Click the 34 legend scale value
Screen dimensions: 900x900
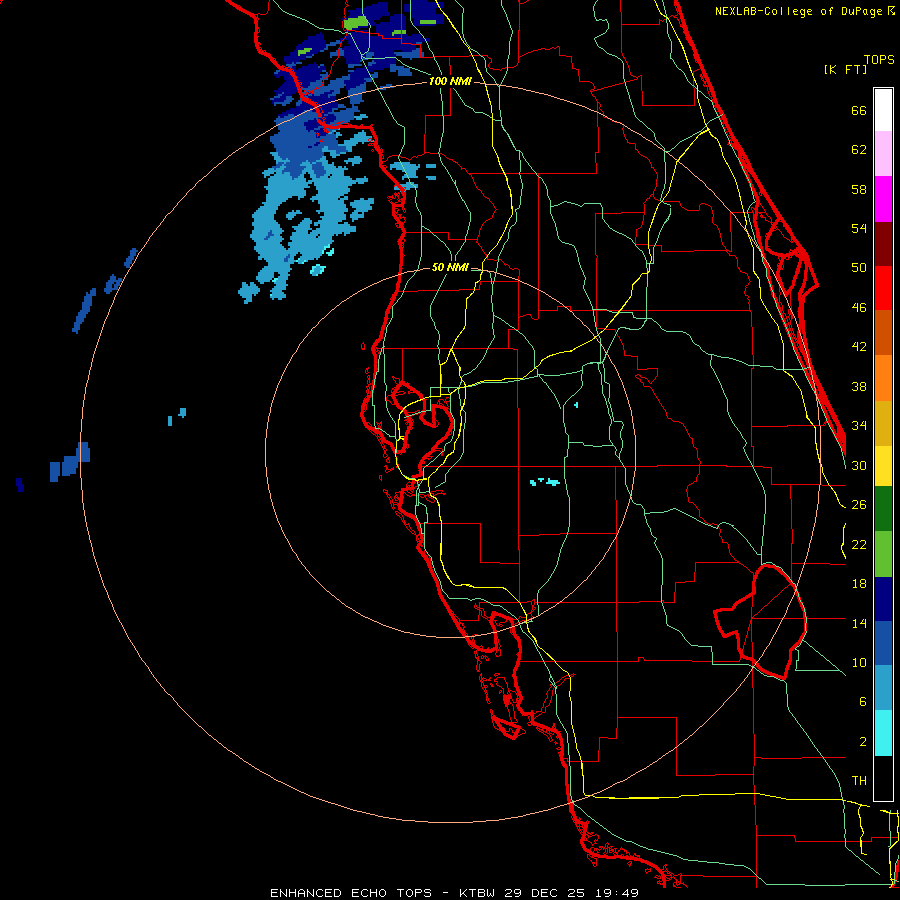click(x=859, y=426)
